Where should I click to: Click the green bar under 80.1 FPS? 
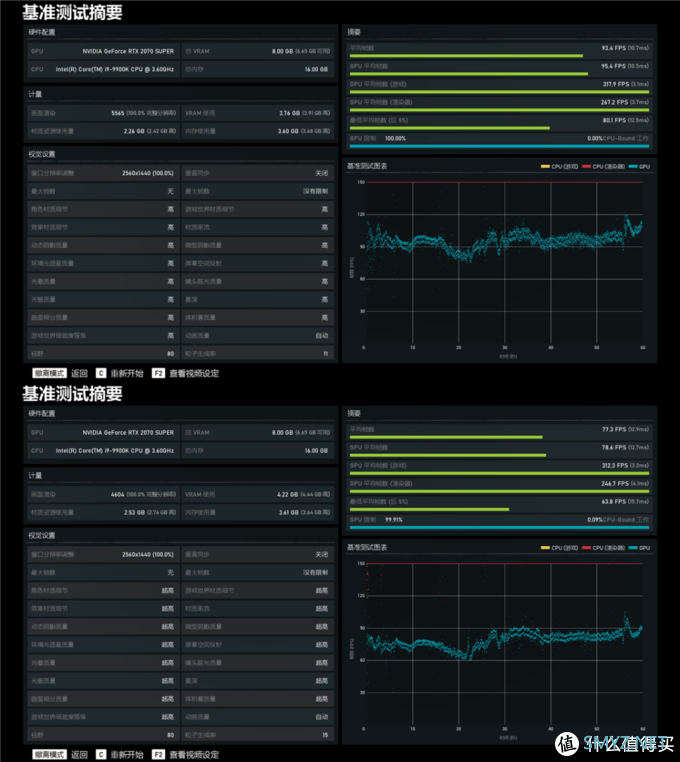[450, 128]
